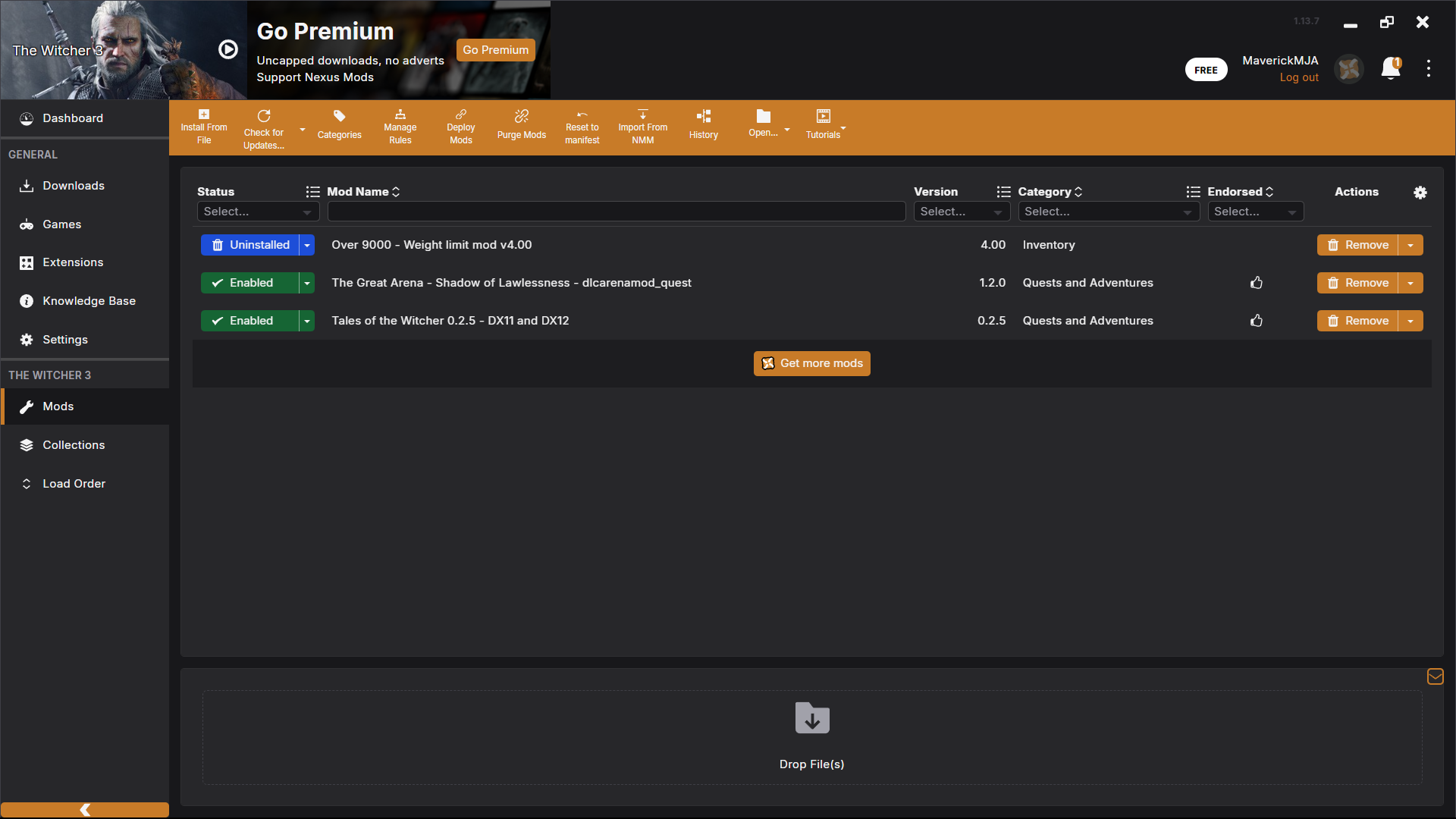The width and height of the screenshot is (1456, 819).
Task: Open History toolbar tool
Action: [x=703, y=125]
